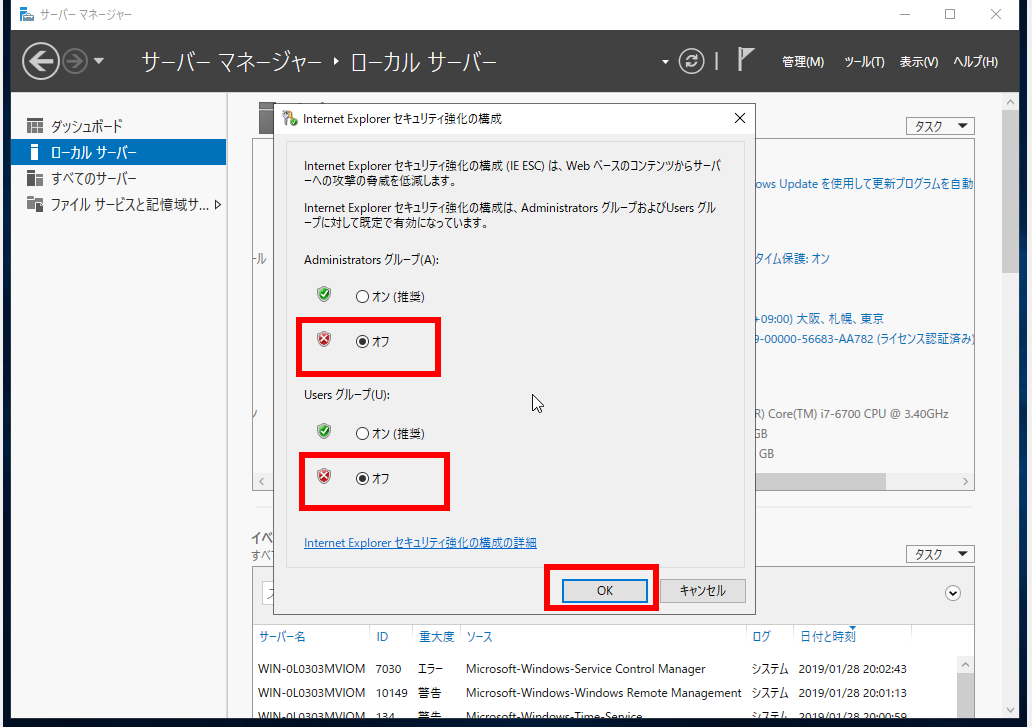Screen dimensions: 1032x727
Task: Open the dropdown arrow left of refresh
Action: (x=665, y=62)
